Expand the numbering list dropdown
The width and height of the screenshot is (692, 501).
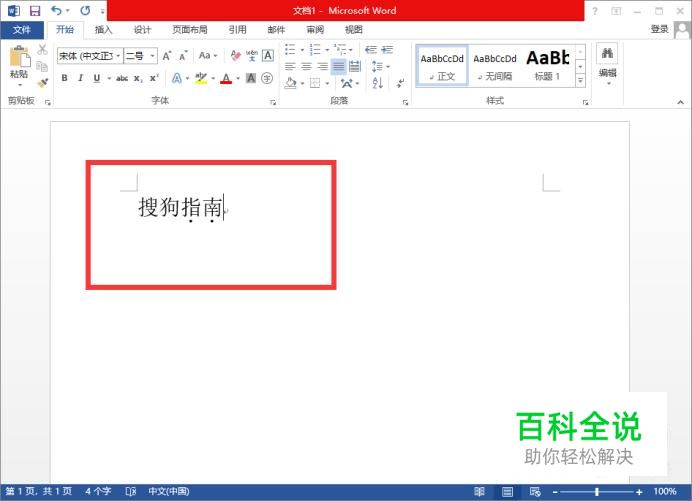coord(327,50)
